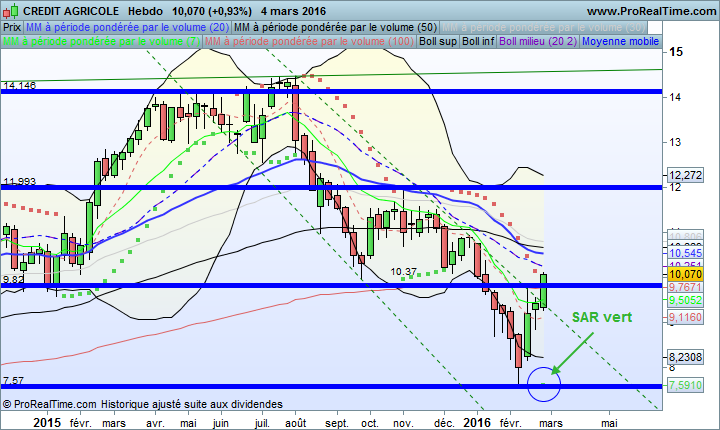Click the 11.993 level label
This screenshot has width=720, height=430.
point(19,181)
